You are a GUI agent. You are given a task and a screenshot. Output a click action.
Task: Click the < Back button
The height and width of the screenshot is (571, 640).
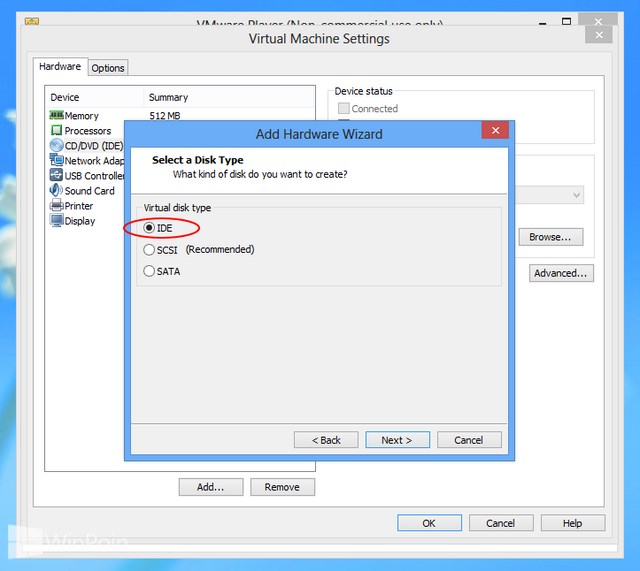click(x=326, y=440)
